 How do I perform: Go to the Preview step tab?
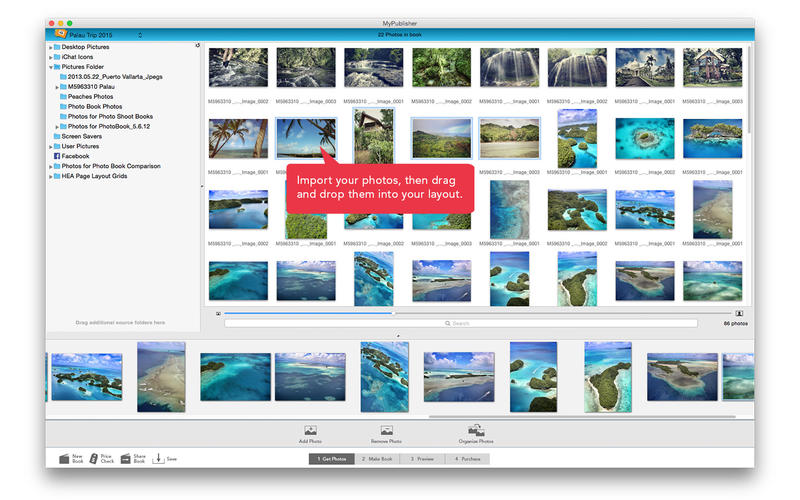[423, 458]
